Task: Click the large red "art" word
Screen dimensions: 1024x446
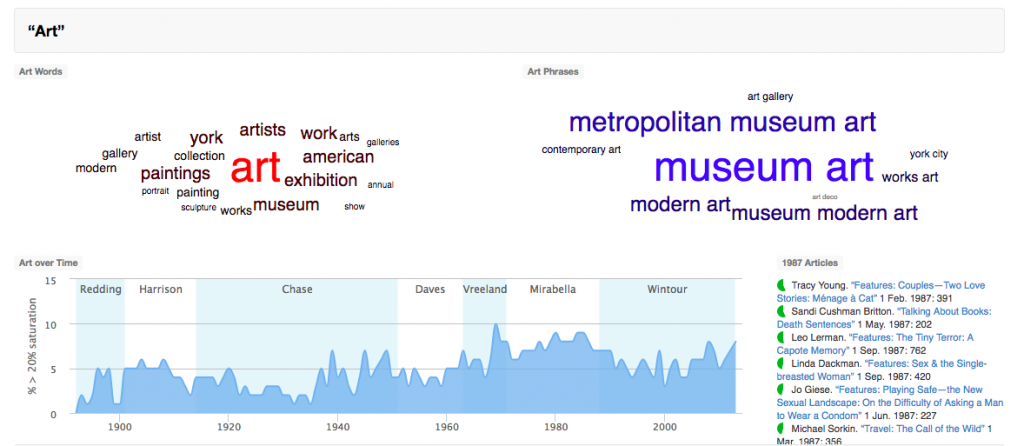Action: [255, 169]
